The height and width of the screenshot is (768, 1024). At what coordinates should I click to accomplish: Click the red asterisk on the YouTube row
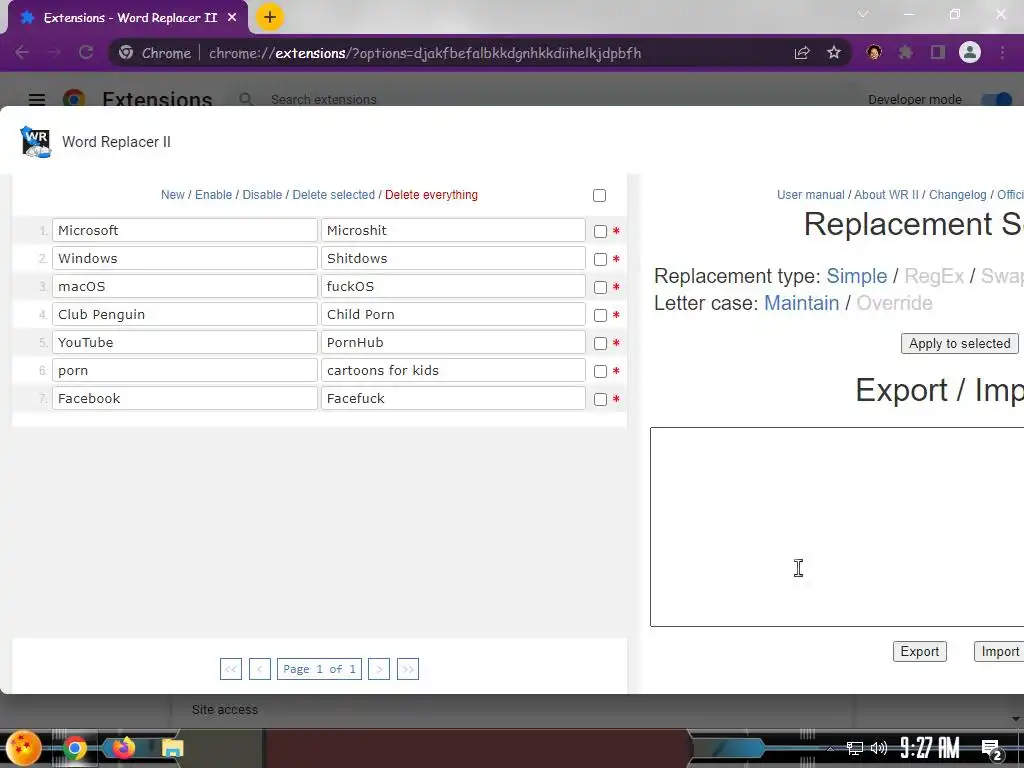click(x=616, y=344)
